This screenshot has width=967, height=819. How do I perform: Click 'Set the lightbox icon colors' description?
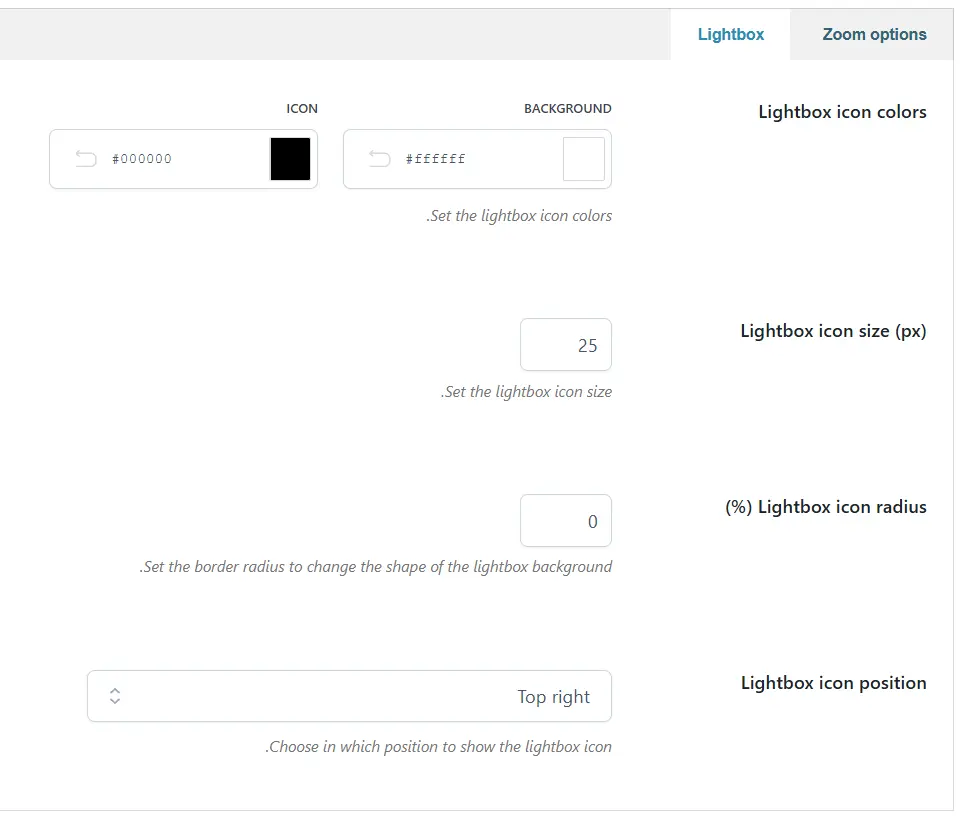click(519, 216)
